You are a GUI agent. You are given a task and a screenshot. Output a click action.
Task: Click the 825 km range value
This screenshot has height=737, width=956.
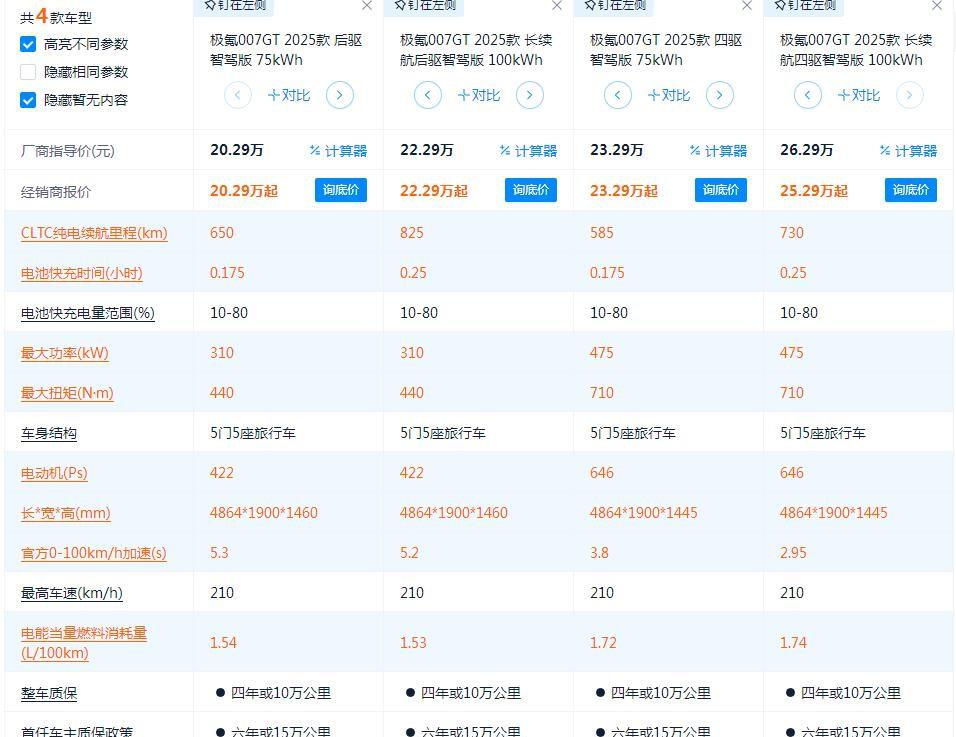[x=412, y=233]
